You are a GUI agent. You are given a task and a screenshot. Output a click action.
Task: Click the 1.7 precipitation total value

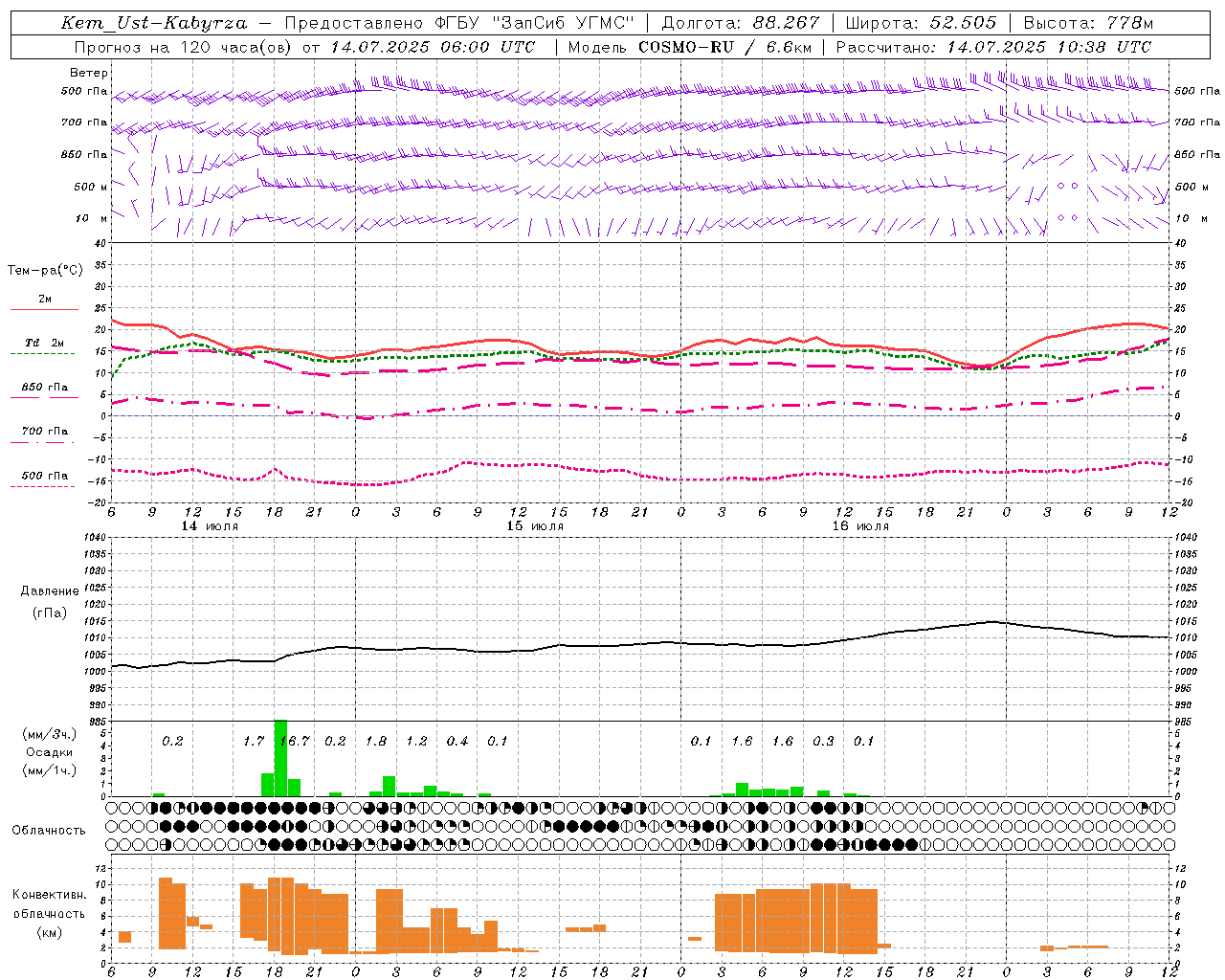pos(254,741)
